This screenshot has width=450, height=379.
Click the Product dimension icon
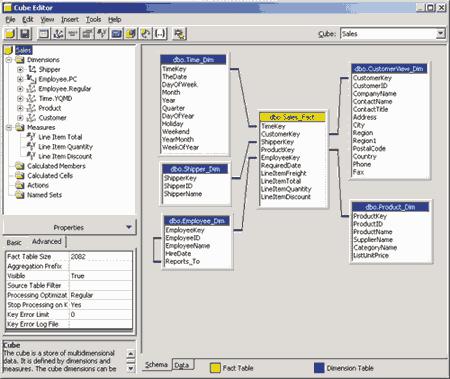tap(31, 108)
